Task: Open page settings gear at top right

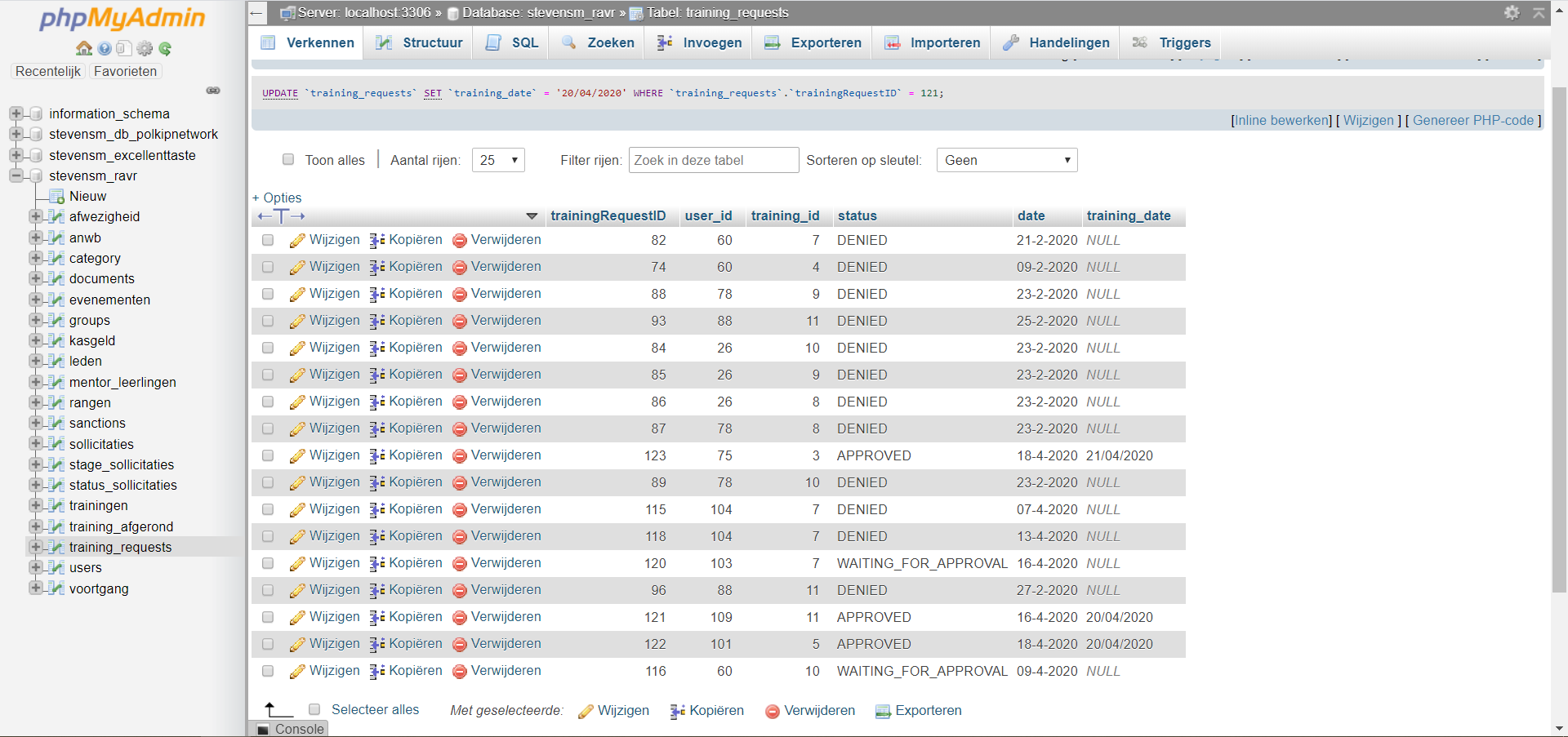Action: [x=1512, y=12]
